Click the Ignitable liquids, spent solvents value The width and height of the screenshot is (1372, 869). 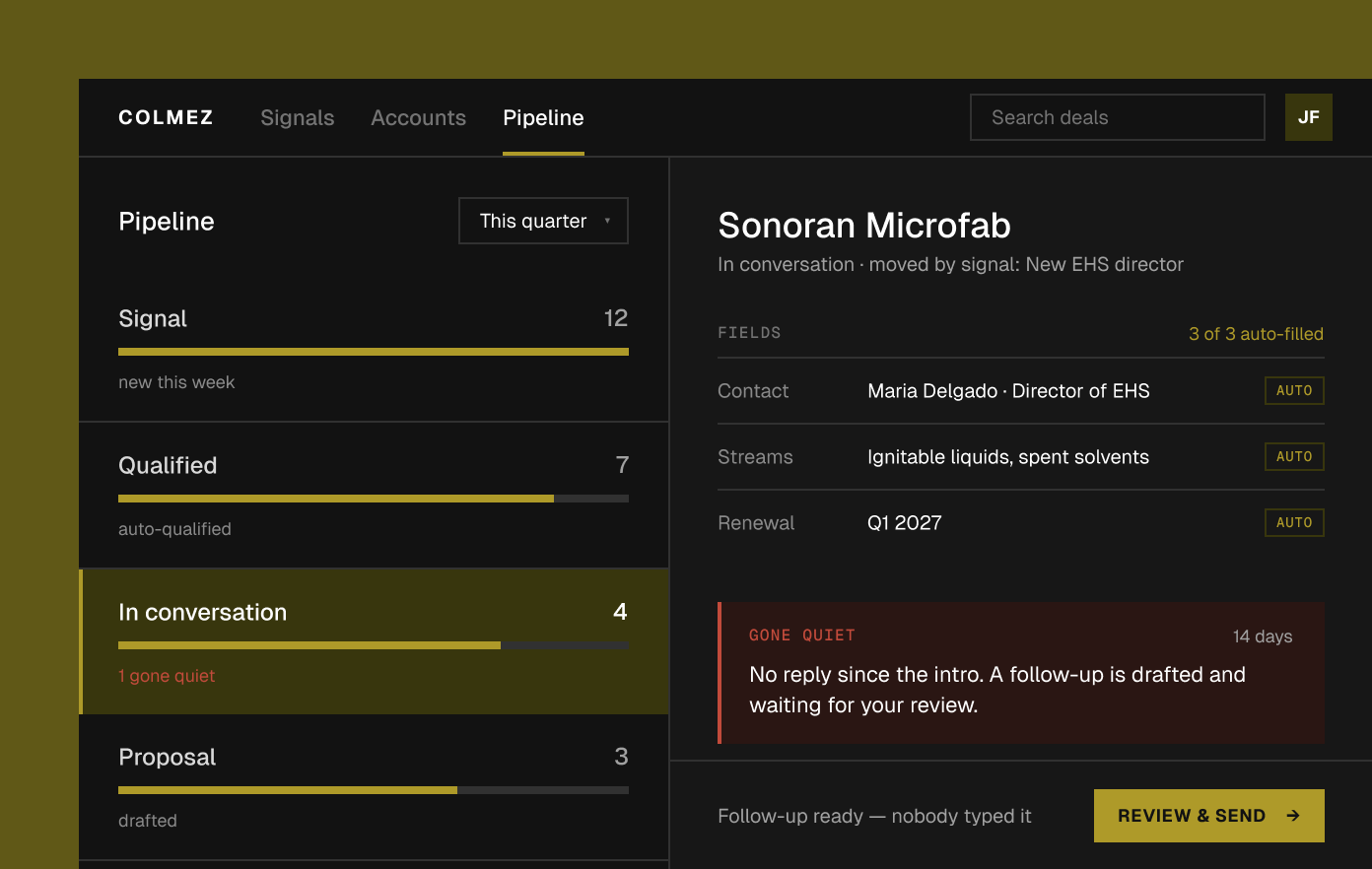pyautogui.click(x=1008, y=457)
